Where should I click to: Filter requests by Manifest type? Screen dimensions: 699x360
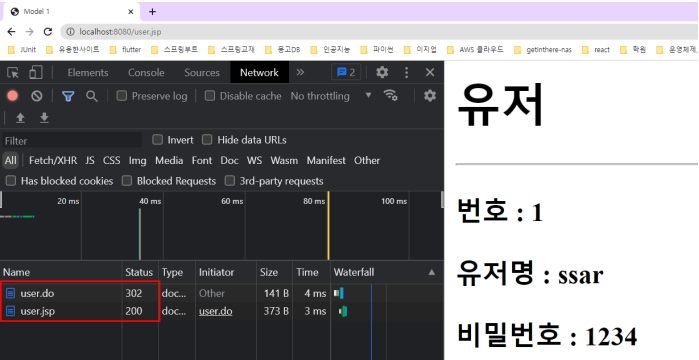click(x=326, y=160)
